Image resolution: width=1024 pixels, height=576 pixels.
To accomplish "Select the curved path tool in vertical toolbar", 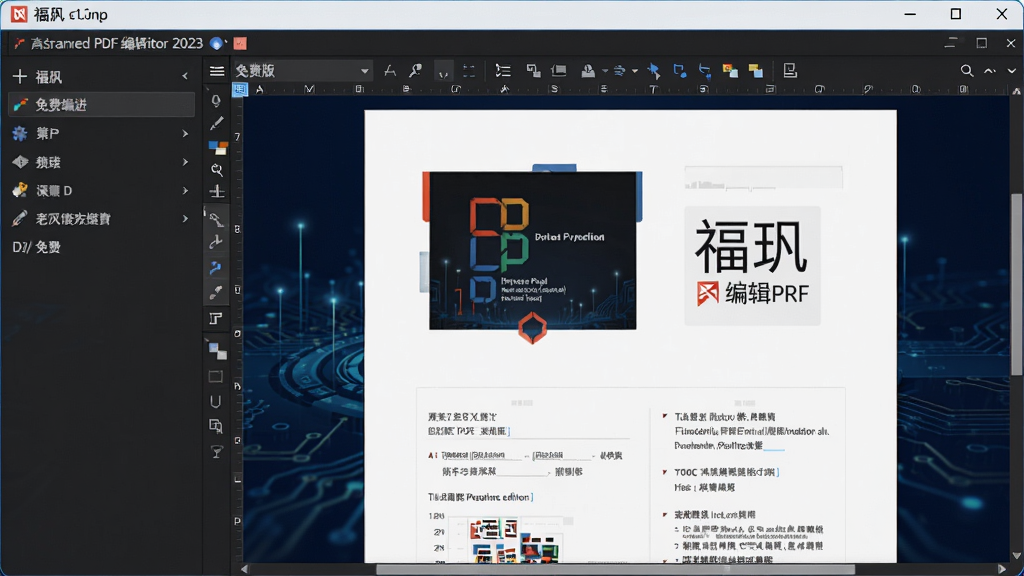I will [216, 242].
